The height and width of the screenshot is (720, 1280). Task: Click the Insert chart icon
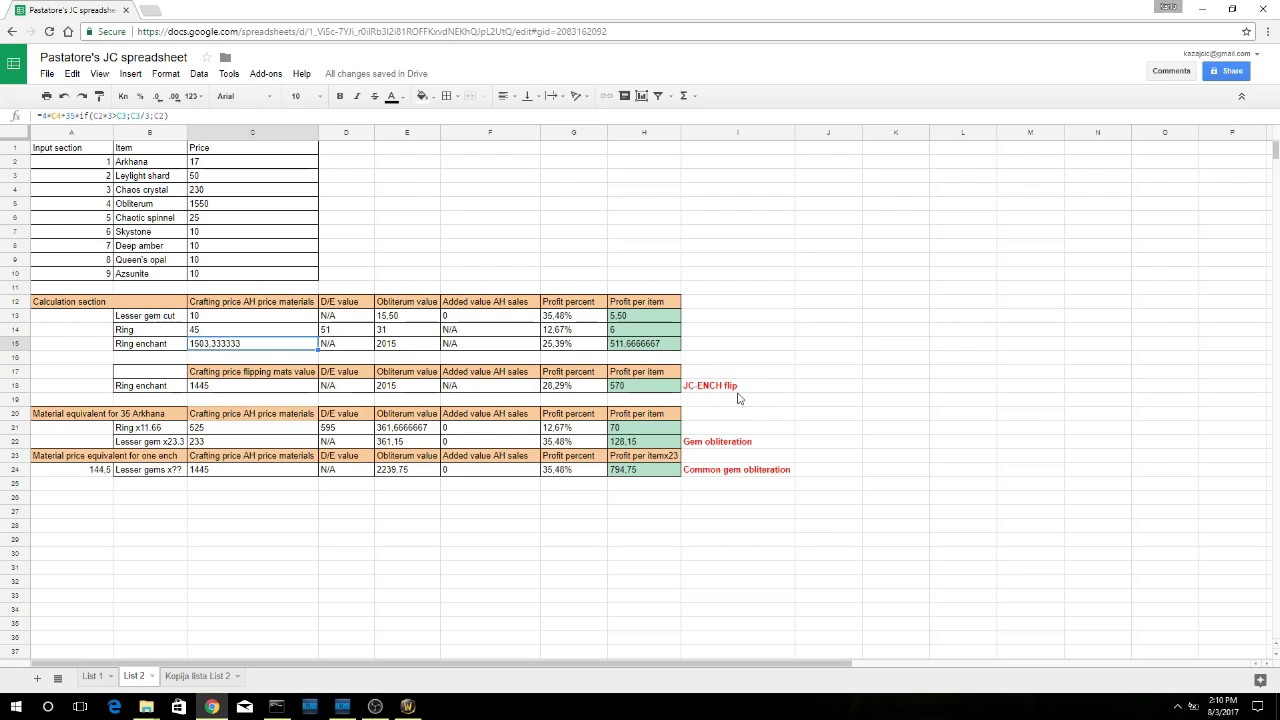pyautogui.click(x=641, y=96)
